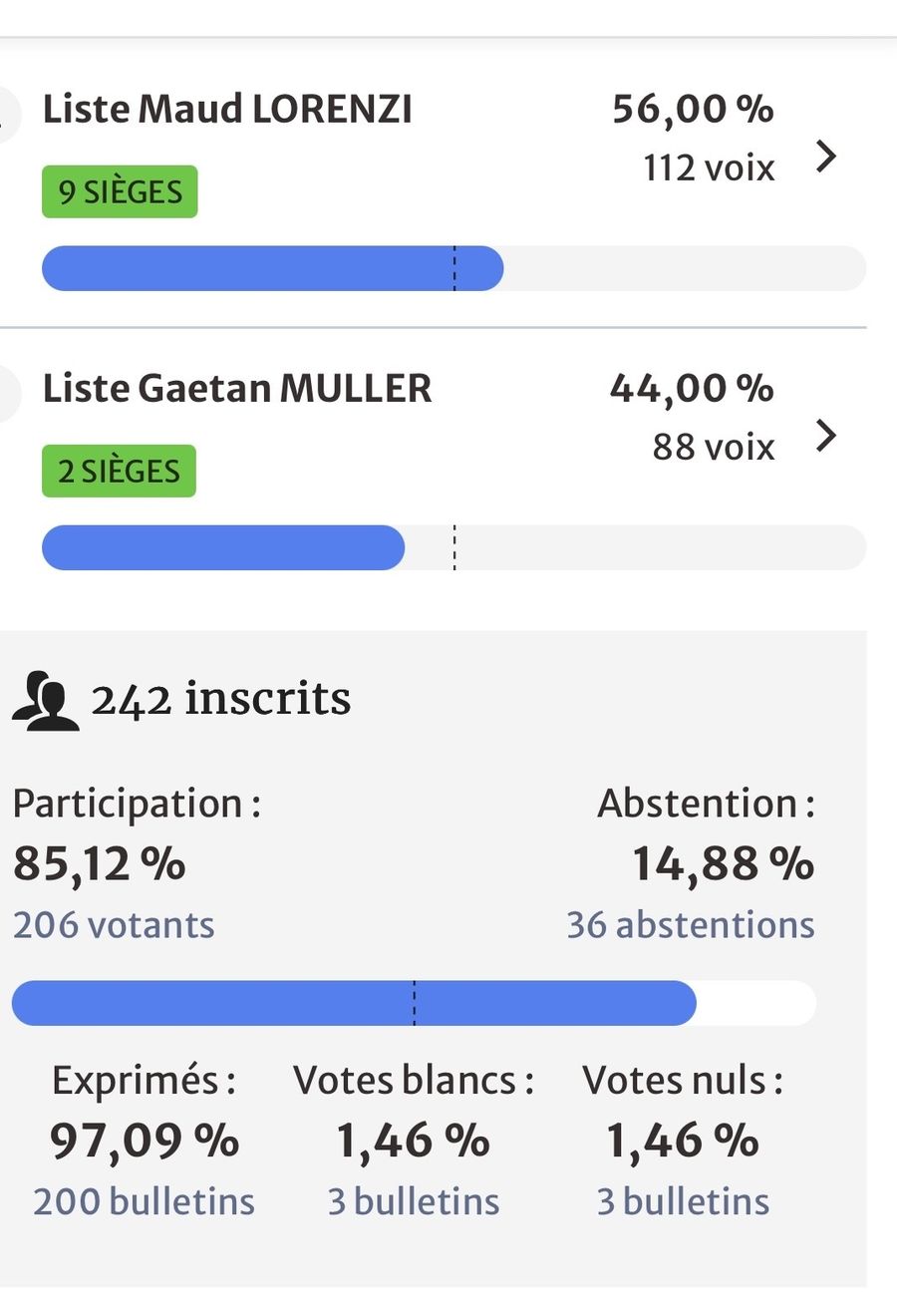Select the 200 bulletins exprimés link
Viewport: 897px width, 1316px height.
(144, 1201)
